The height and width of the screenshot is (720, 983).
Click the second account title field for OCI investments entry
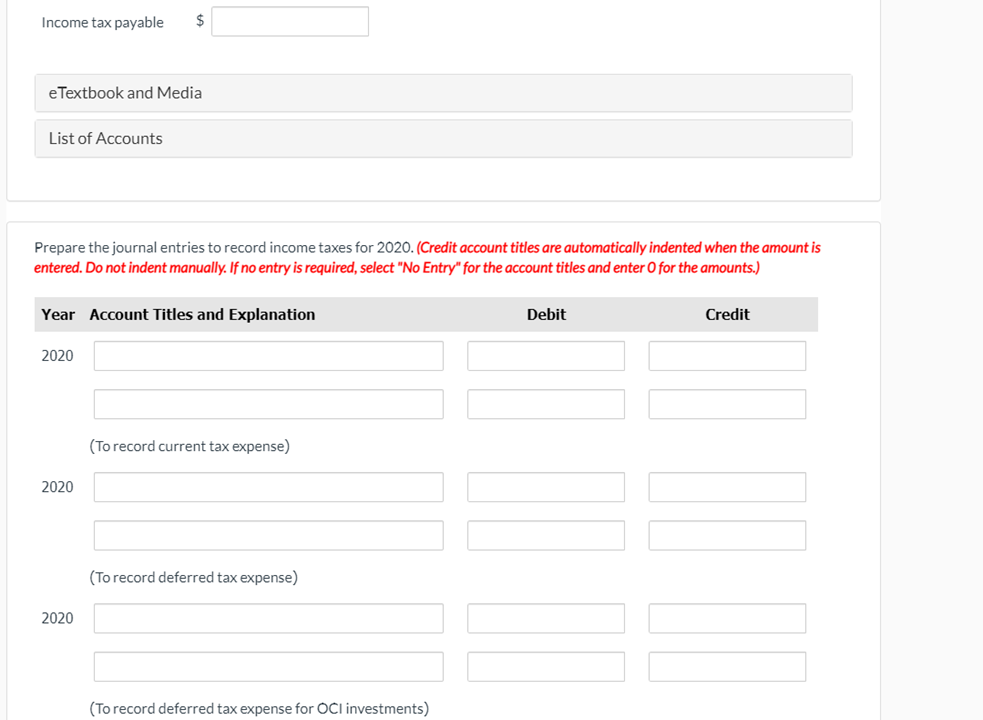point(268,666)
